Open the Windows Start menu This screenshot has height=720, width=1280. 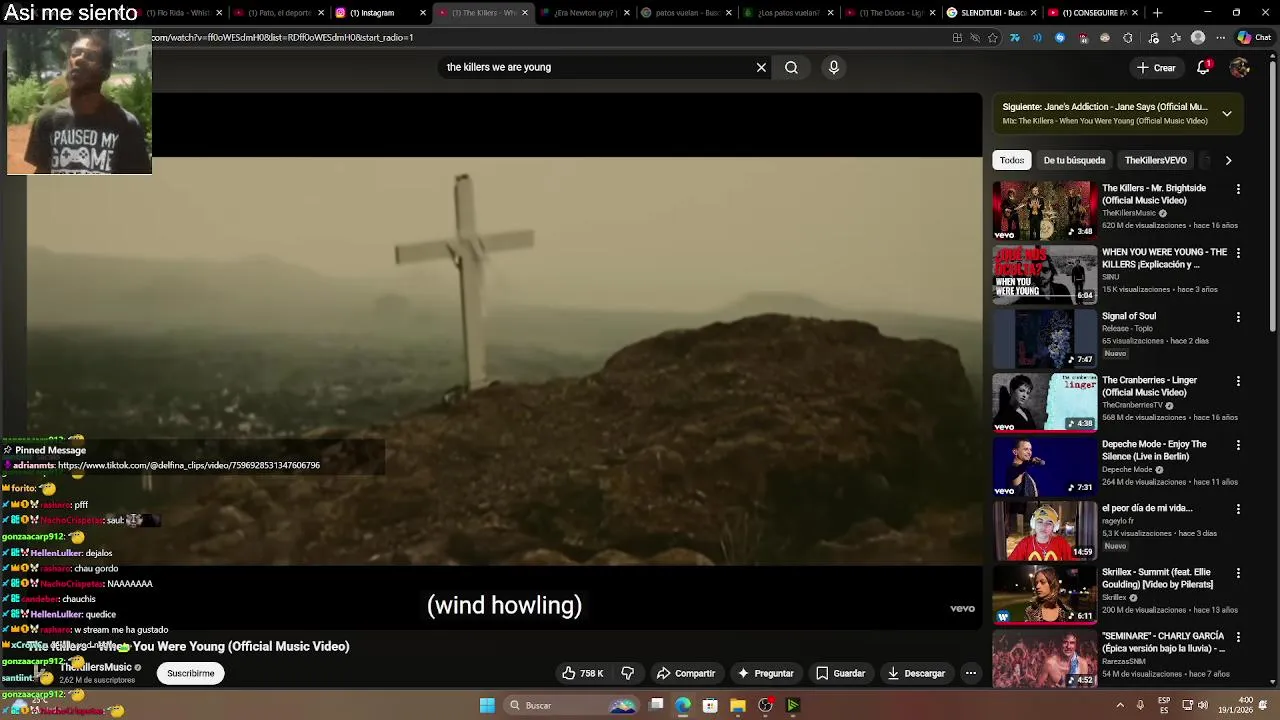pos(487,705)
